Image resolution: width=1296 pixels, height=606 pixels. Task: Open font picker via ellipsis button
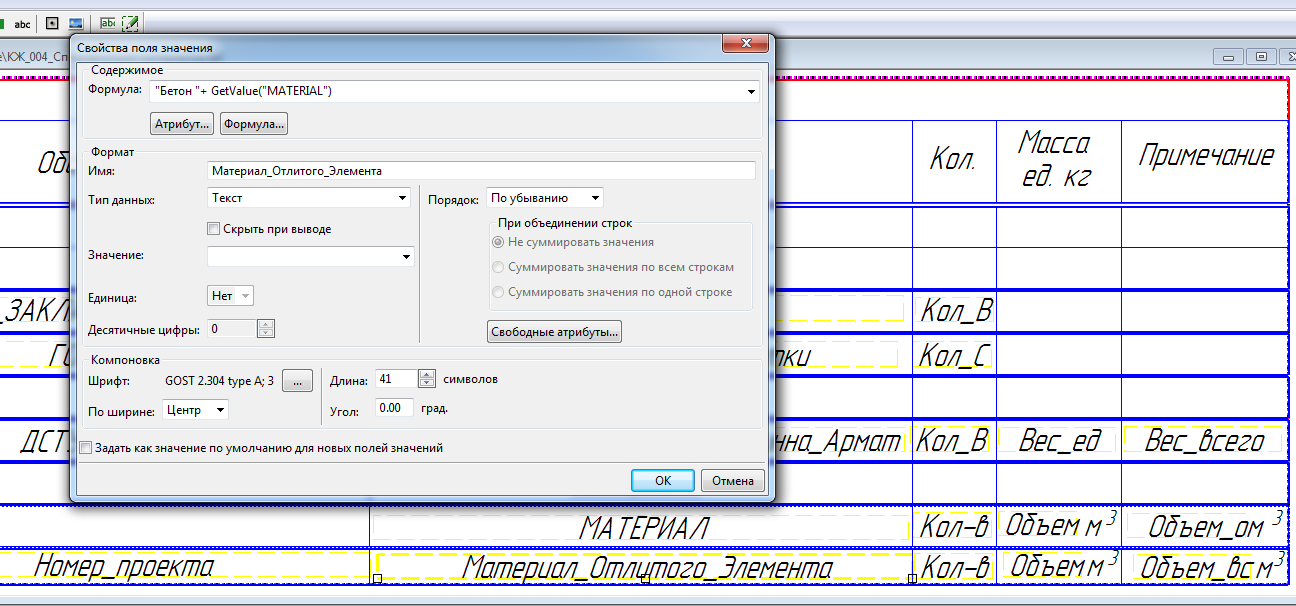coord(298,380)
